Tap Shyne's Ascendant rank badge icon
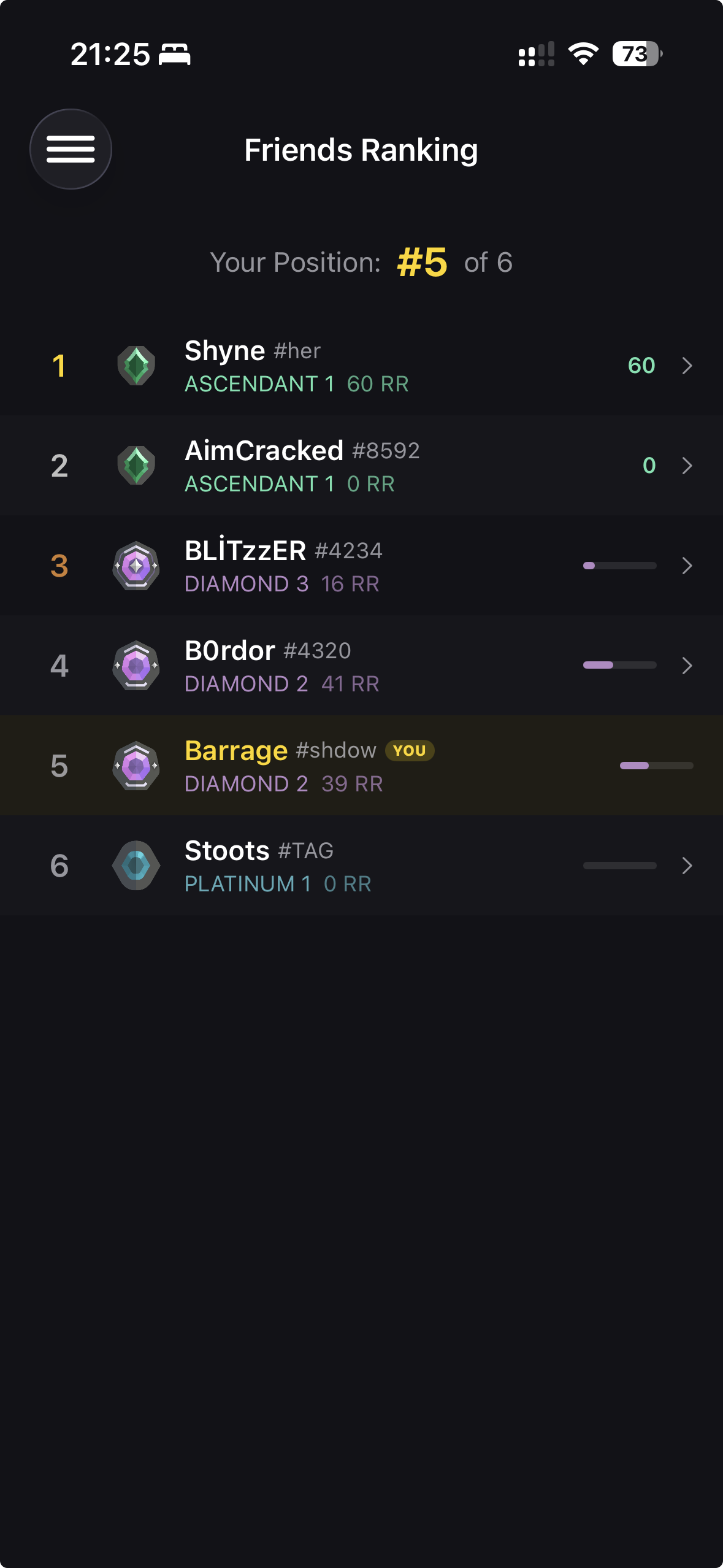This screenshot has width=723, height=1568. pos(136,366)
